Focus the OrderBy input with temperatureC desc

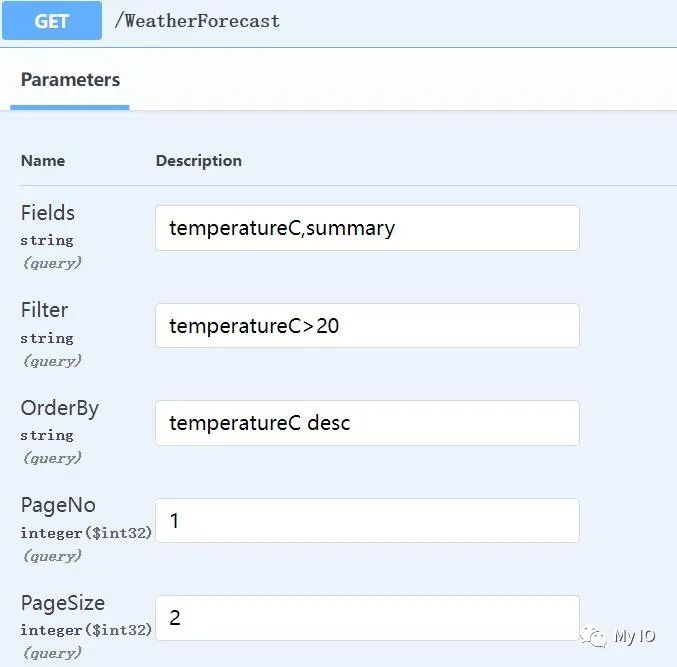pyautogui.click(x=367, y=423)
